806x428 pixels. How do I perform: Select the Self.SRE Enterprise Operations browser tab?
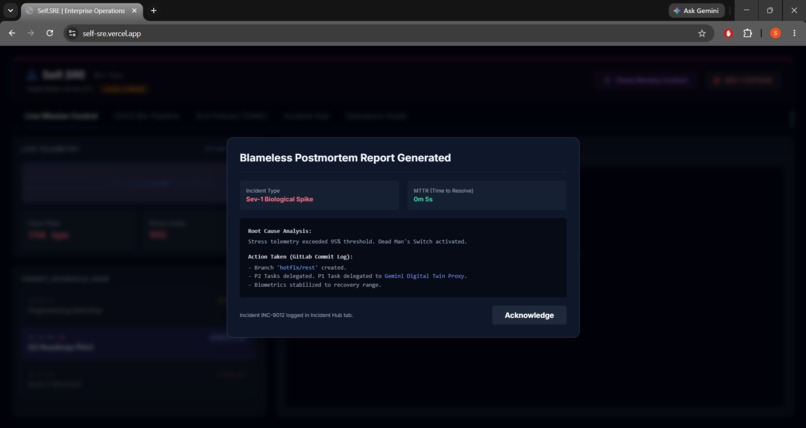click(x=81, y=11)
